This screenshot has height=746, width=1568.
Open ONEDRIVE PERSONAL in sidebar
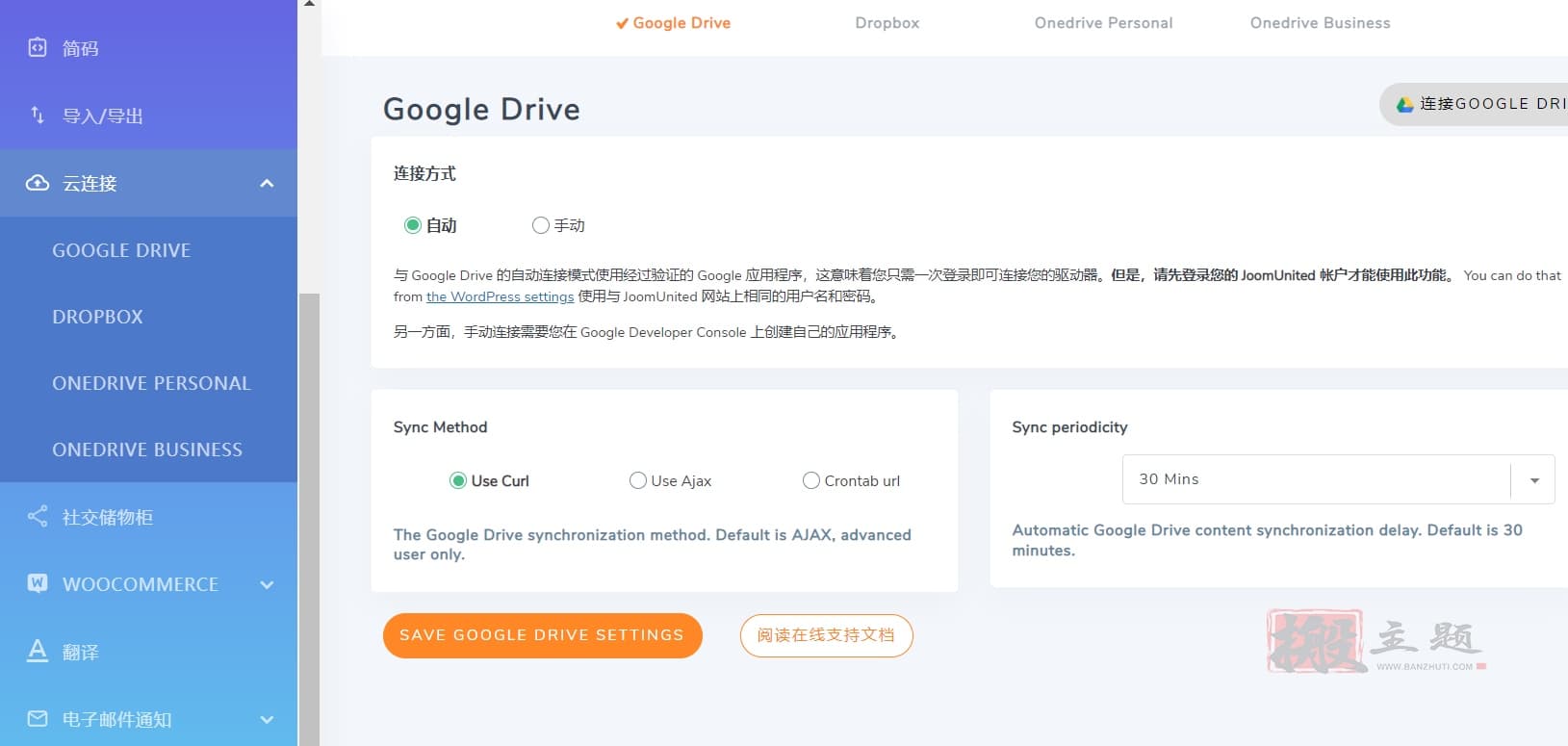coord(151,383)
